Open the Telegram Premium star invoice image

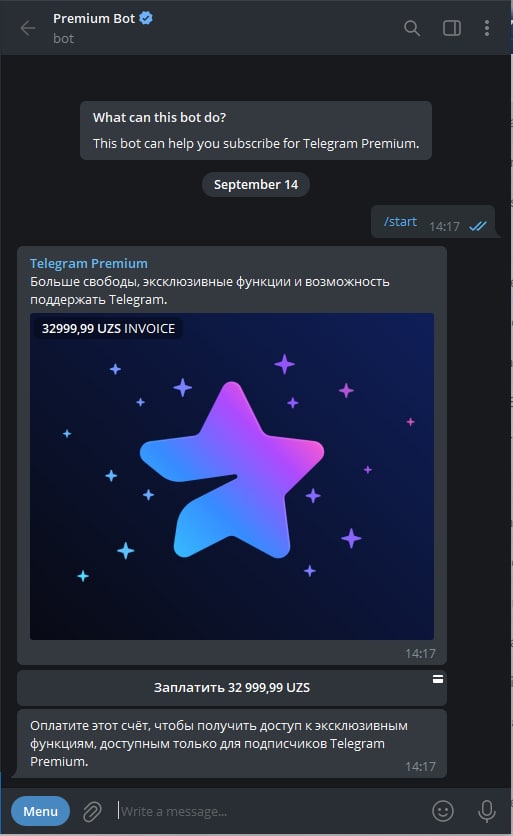[232, 476]
